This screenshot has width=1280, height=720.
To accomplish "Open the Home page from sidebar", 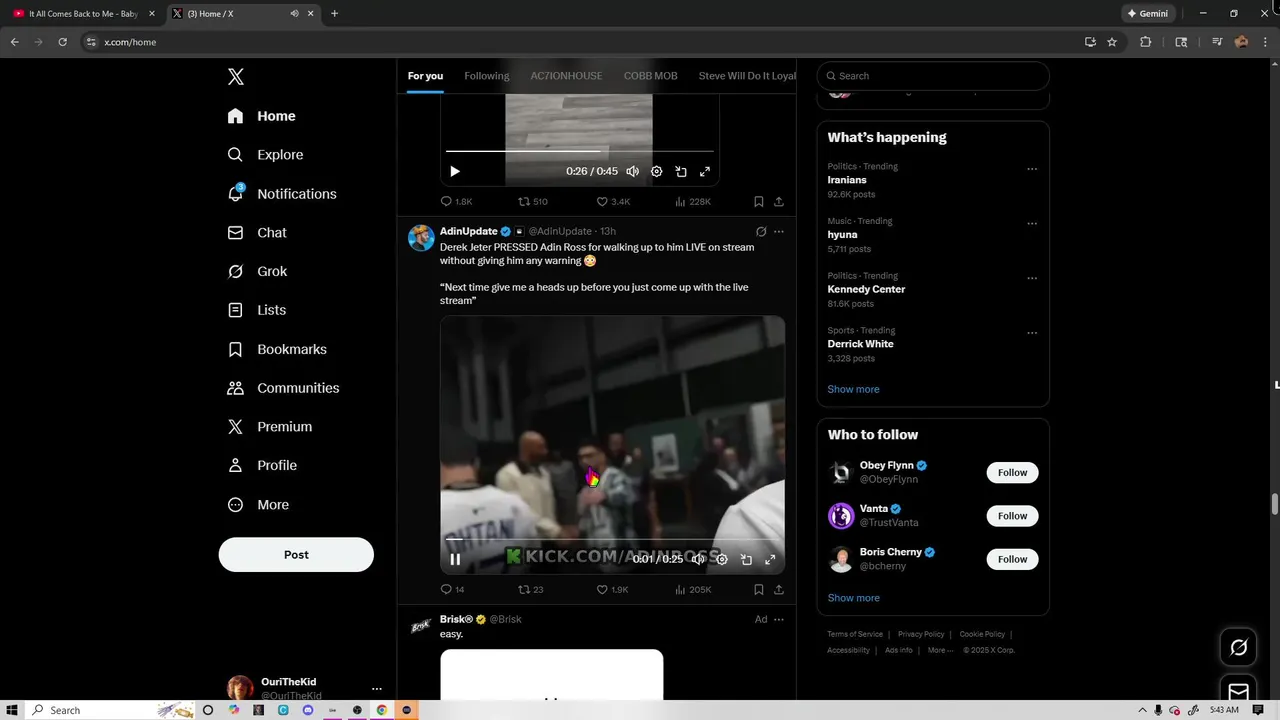I will pyautogui.click(x=262, y=116).
